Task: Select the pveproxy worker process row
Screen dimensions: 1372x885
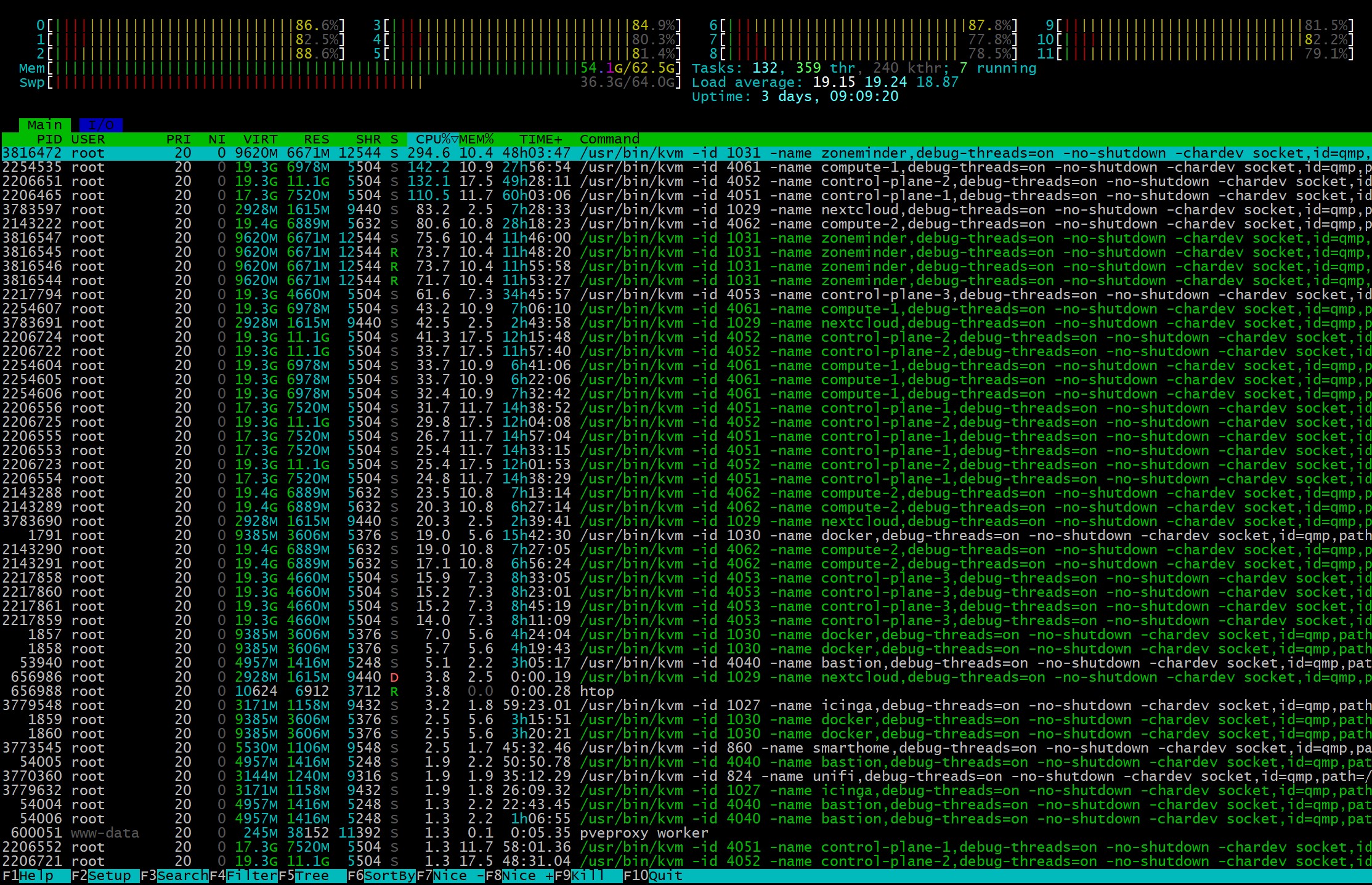Action: point(643,833)
